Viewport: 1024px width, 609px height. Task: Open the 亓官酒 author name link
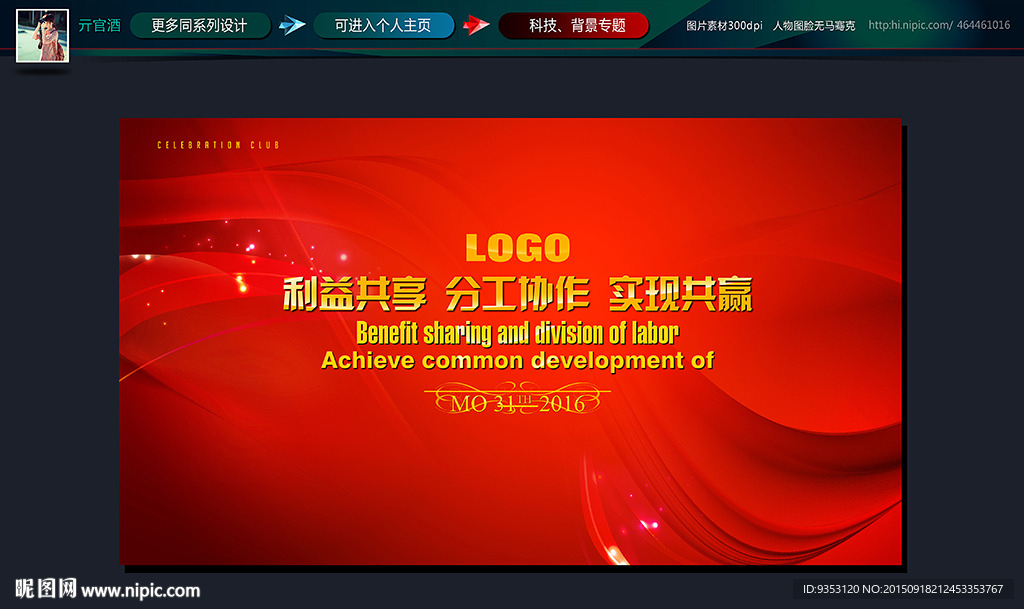pos(99,25)
